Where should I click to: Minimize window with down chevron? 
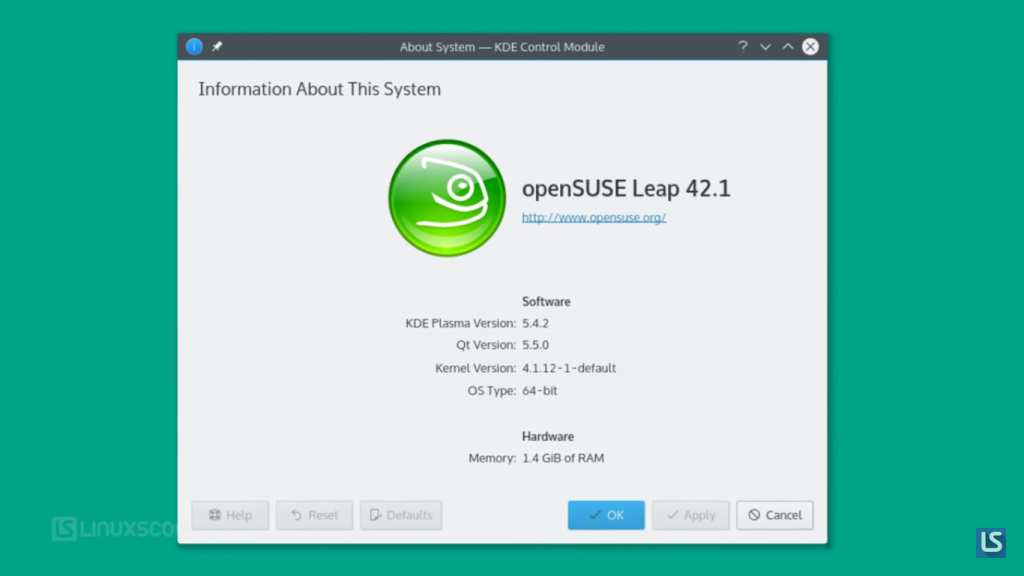tap(765, 47)
